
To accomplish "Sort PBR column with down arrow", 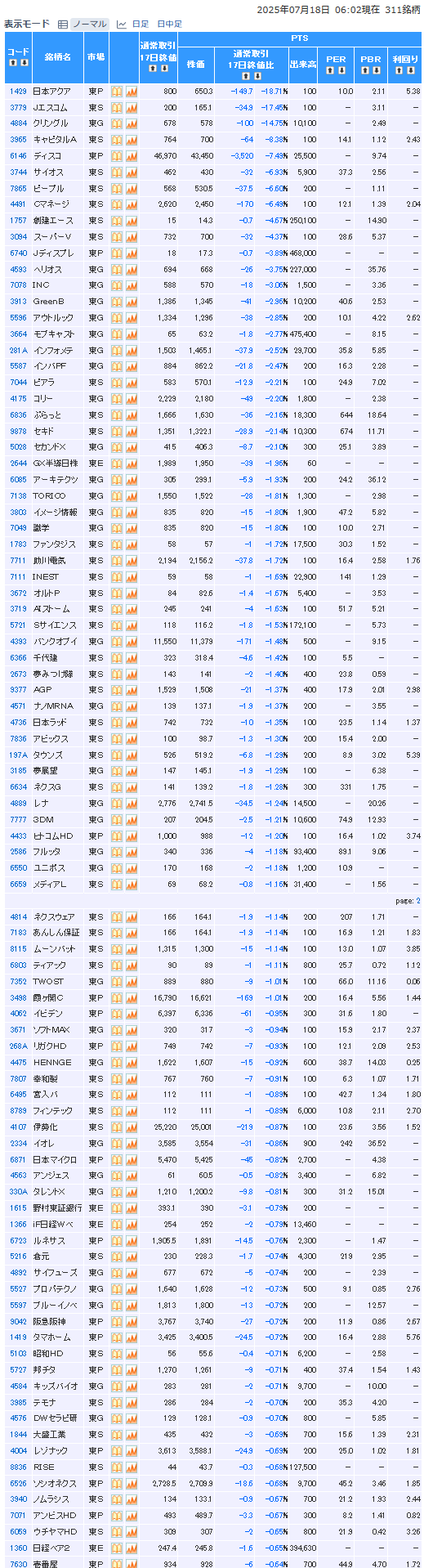I will [x=377, y=70].
